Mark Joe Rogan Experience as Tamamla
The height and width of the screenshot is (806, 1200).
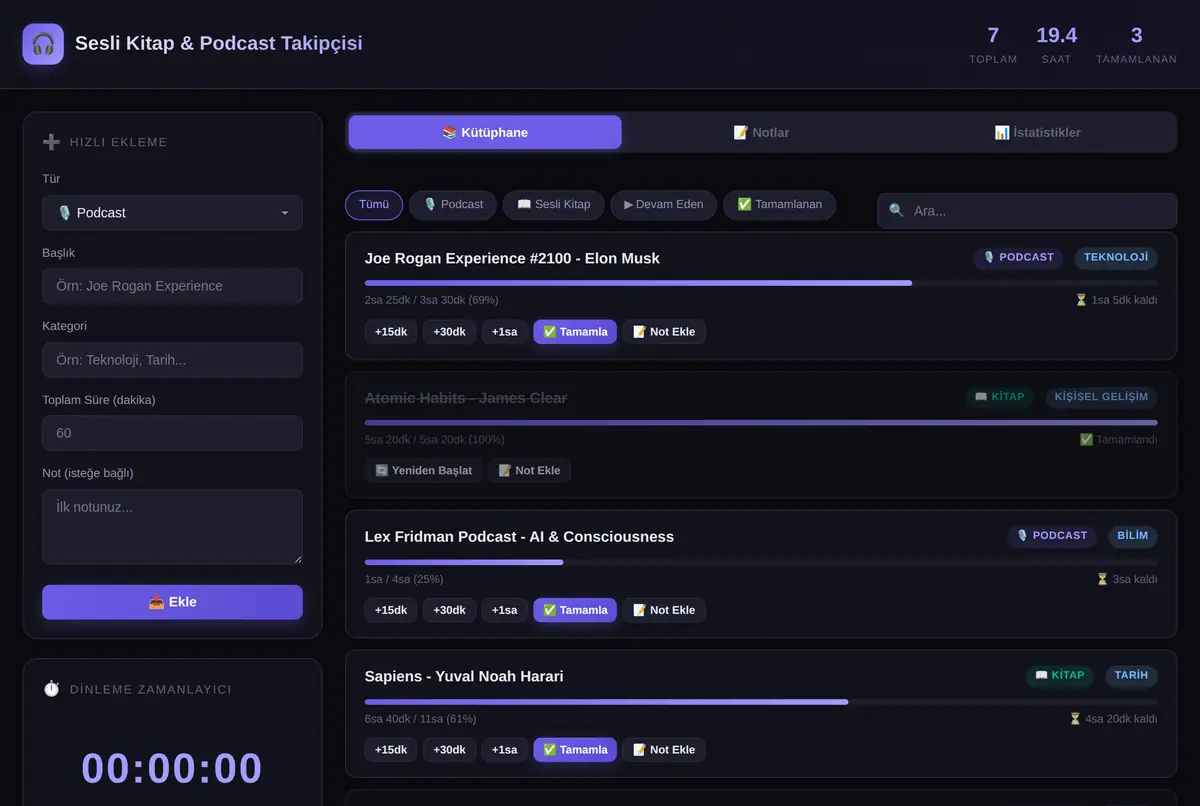point(575,332)
